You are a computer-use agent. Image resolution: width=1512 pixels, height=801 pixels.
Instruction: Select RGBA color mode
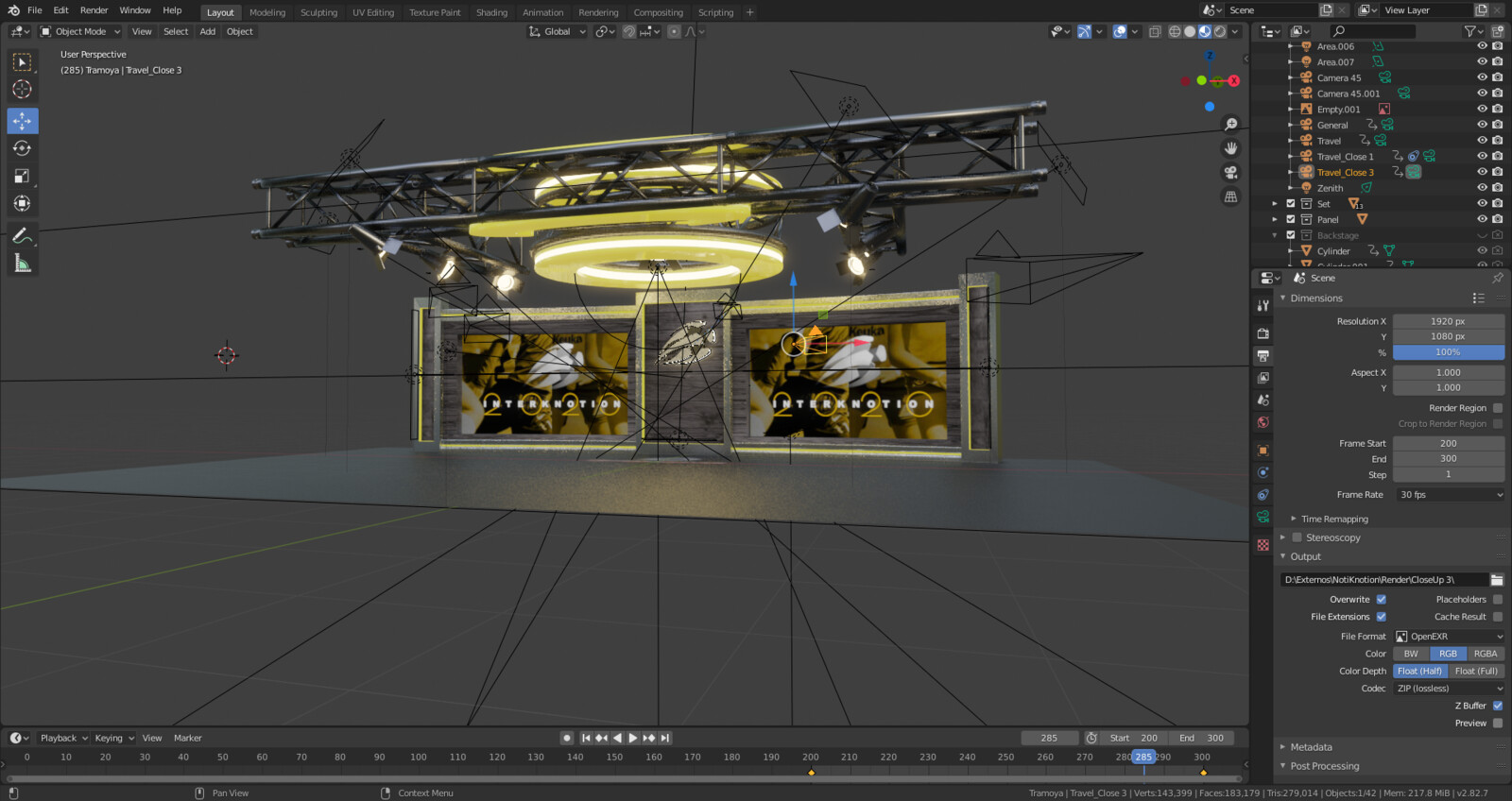tap(1486, 654)
